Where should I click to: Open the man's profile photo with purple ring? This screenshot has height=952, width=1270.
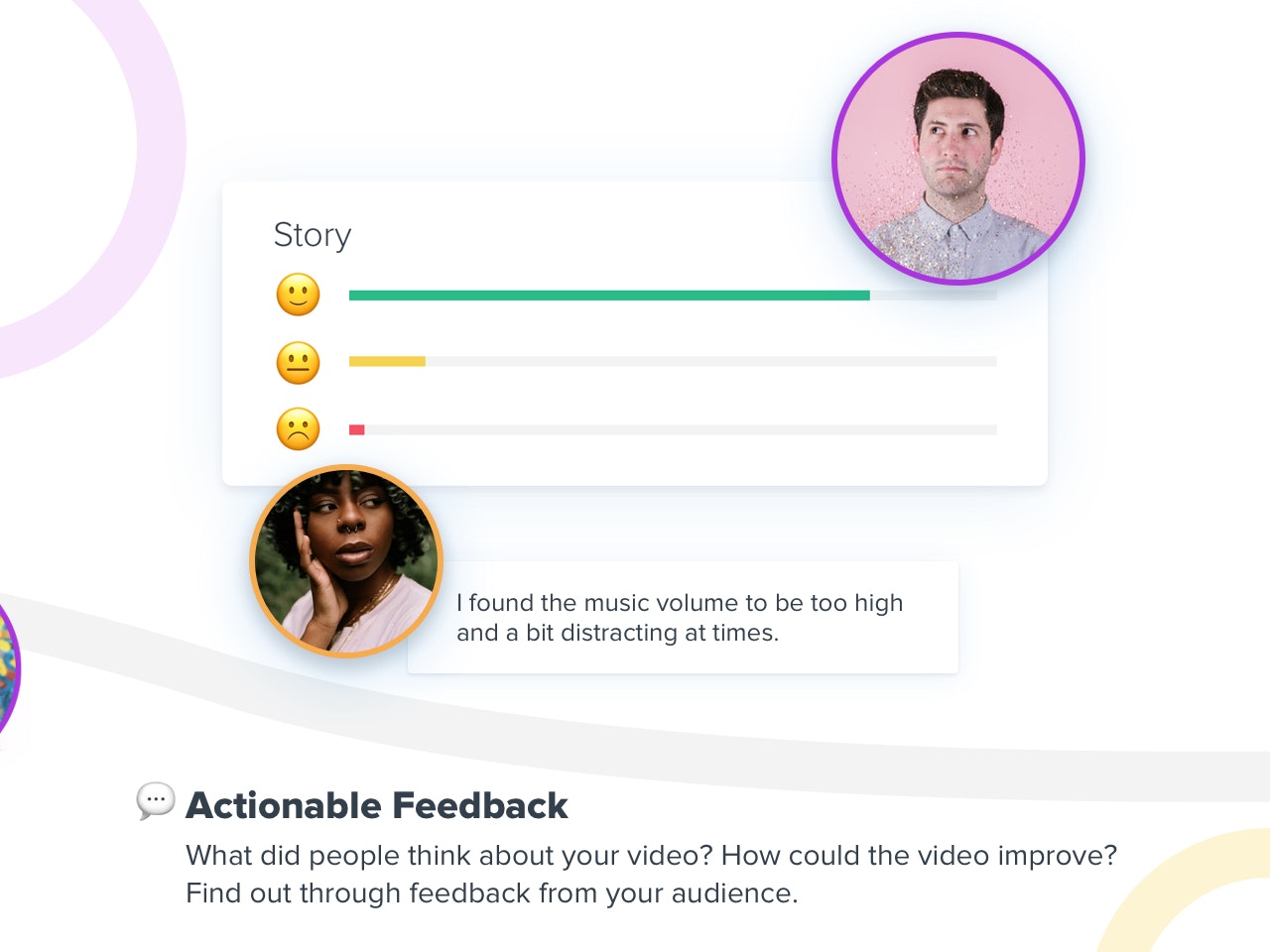click(x=958, y=159)
